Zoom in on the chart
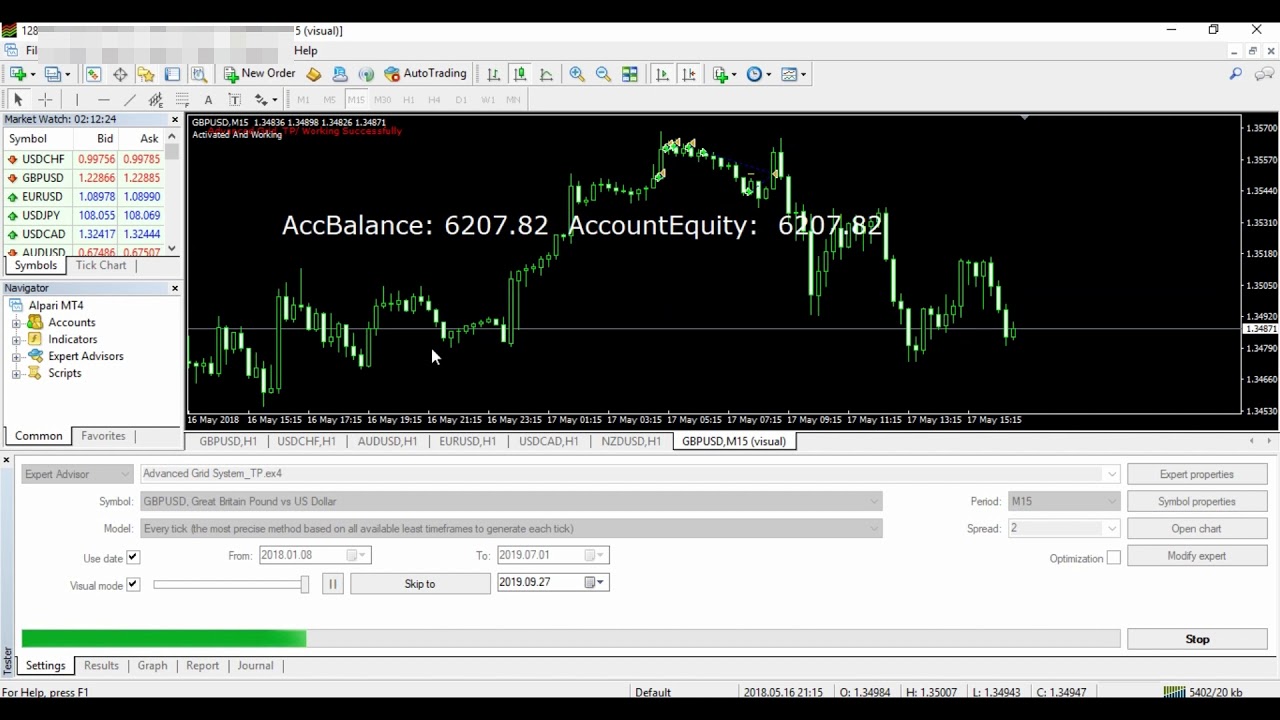The image size is (1280, 720). pos(577,74)
